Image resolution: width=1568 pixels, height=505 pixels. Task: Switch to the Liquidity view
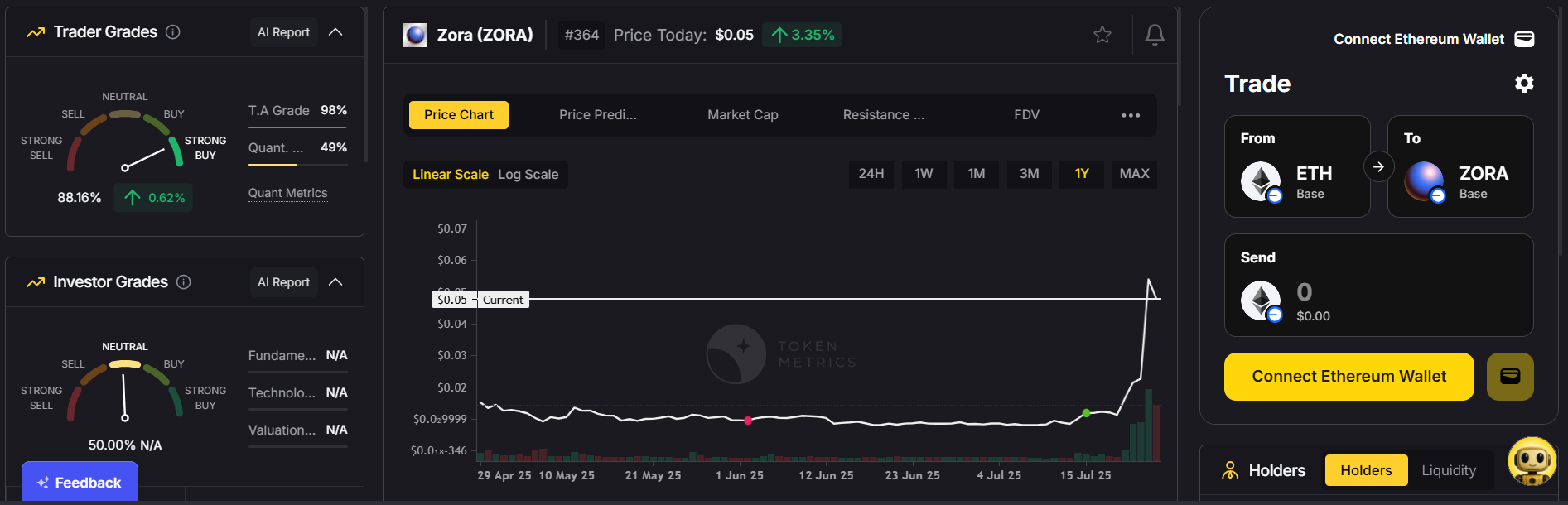1449,470
